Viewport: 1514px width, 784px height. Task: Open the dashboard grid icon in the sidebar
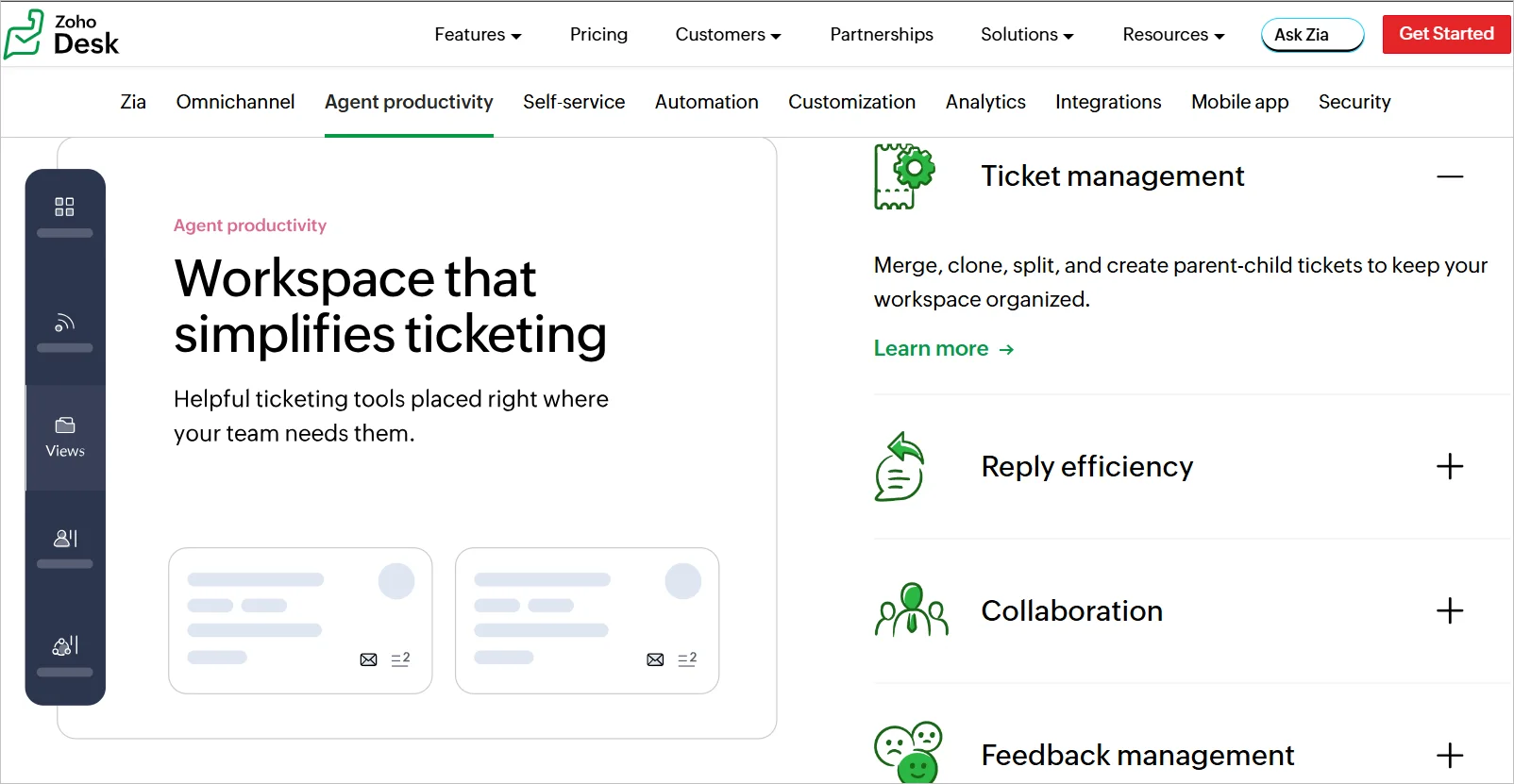pos(64,207)
